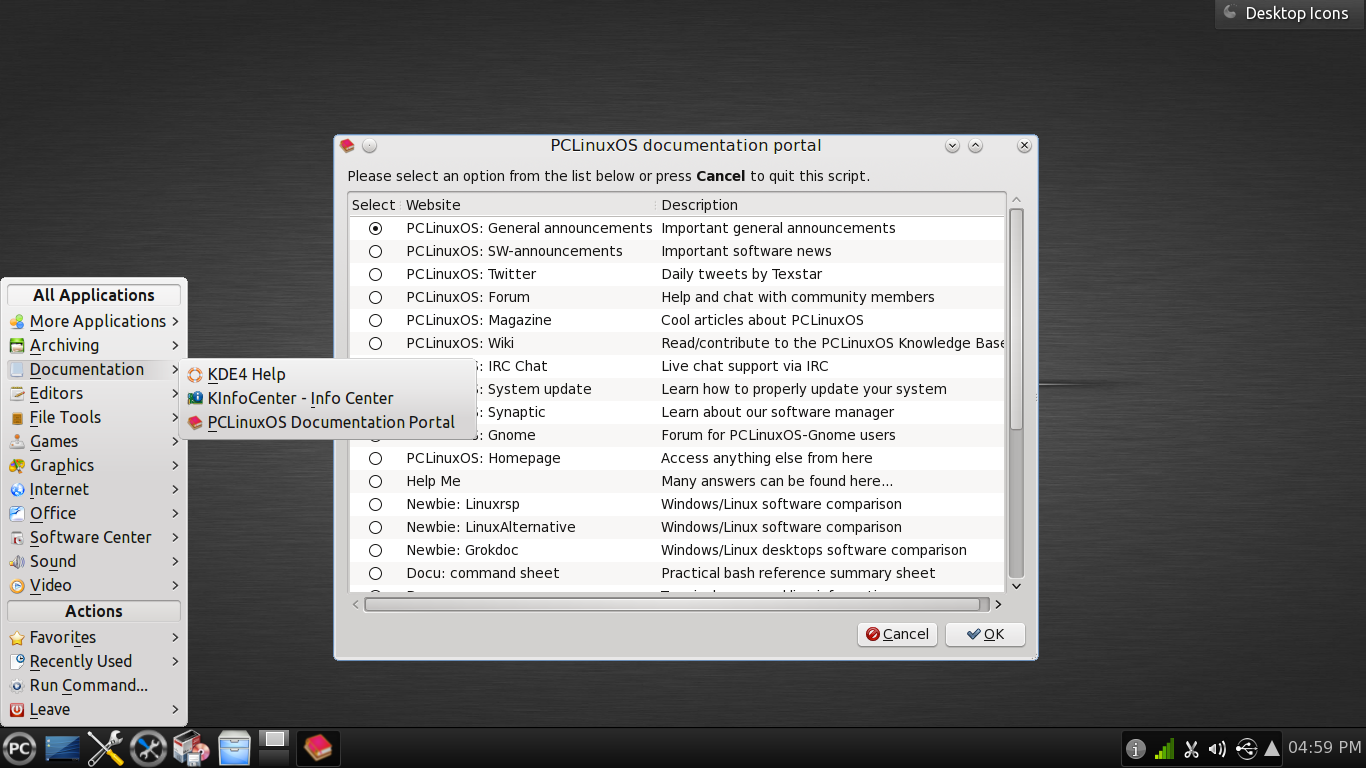This screenshot has width=1366, height=768.
Task: Click the Select column header
Action: click(x=374, y=205)
